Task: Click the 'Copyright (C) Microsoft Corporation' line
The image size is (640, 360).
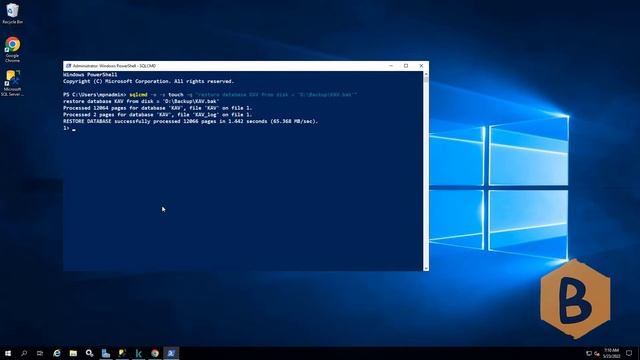Action: (x=149, y=81)
